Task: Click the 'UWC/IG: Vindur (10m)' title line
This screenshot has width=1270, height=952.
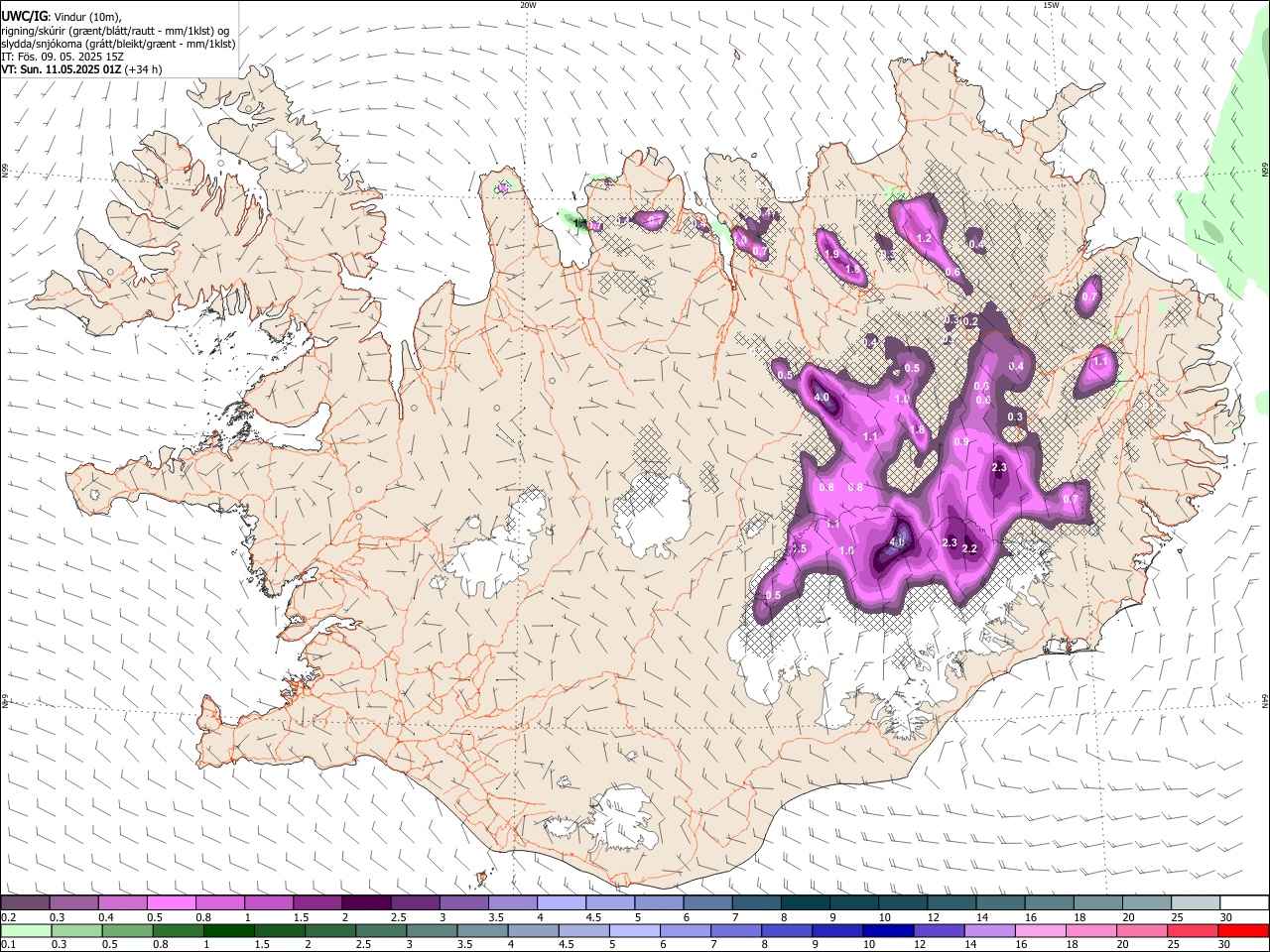Action: (62, 17)
